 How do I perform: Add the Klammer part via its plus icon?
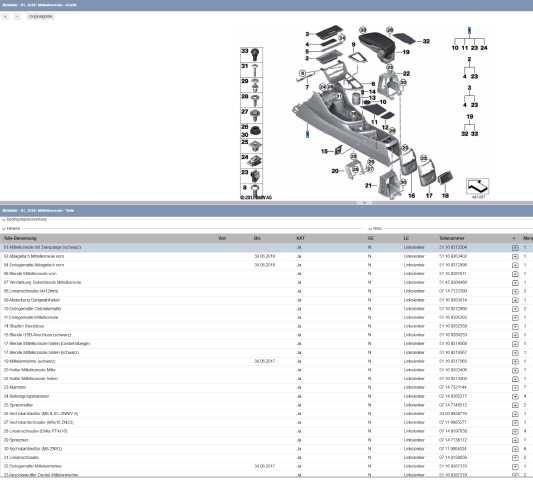pyautogui.click(x=515, y=388)
